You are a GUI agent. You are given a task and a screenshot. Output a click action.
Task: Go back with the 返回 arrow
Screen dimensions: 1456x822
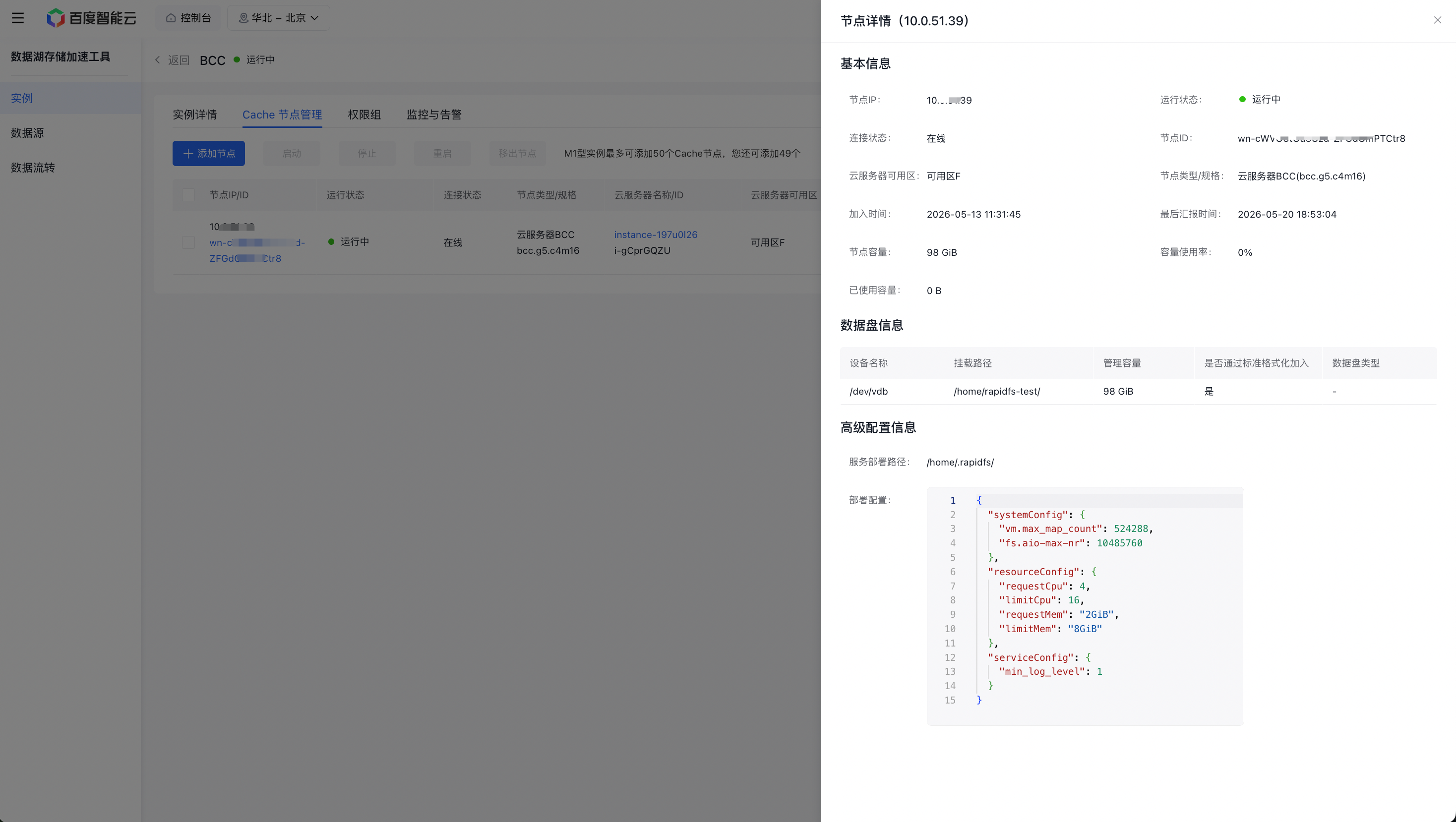coord(172,60)
